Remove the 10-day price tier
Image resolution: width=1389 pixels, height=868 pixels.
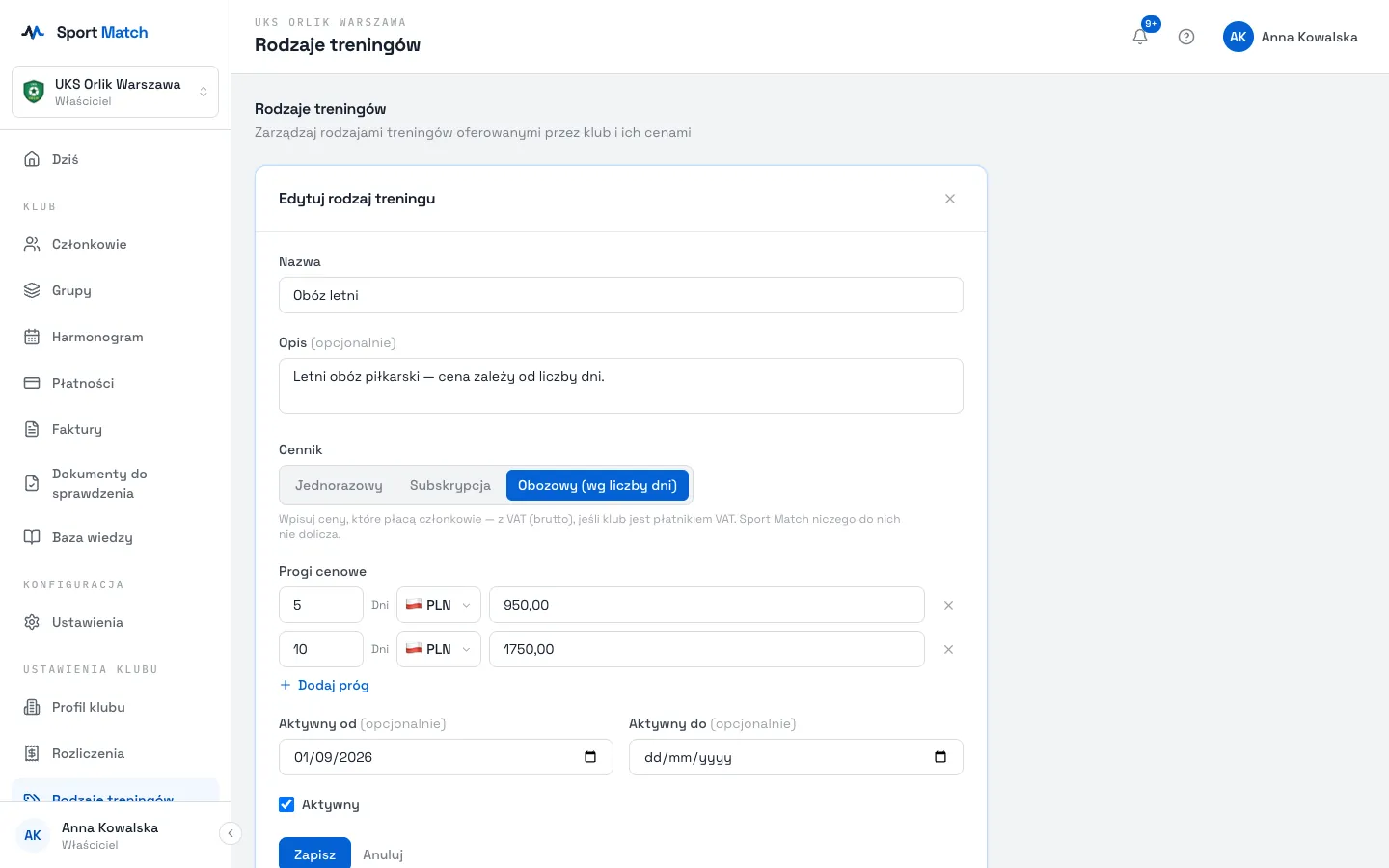point(948,649)
